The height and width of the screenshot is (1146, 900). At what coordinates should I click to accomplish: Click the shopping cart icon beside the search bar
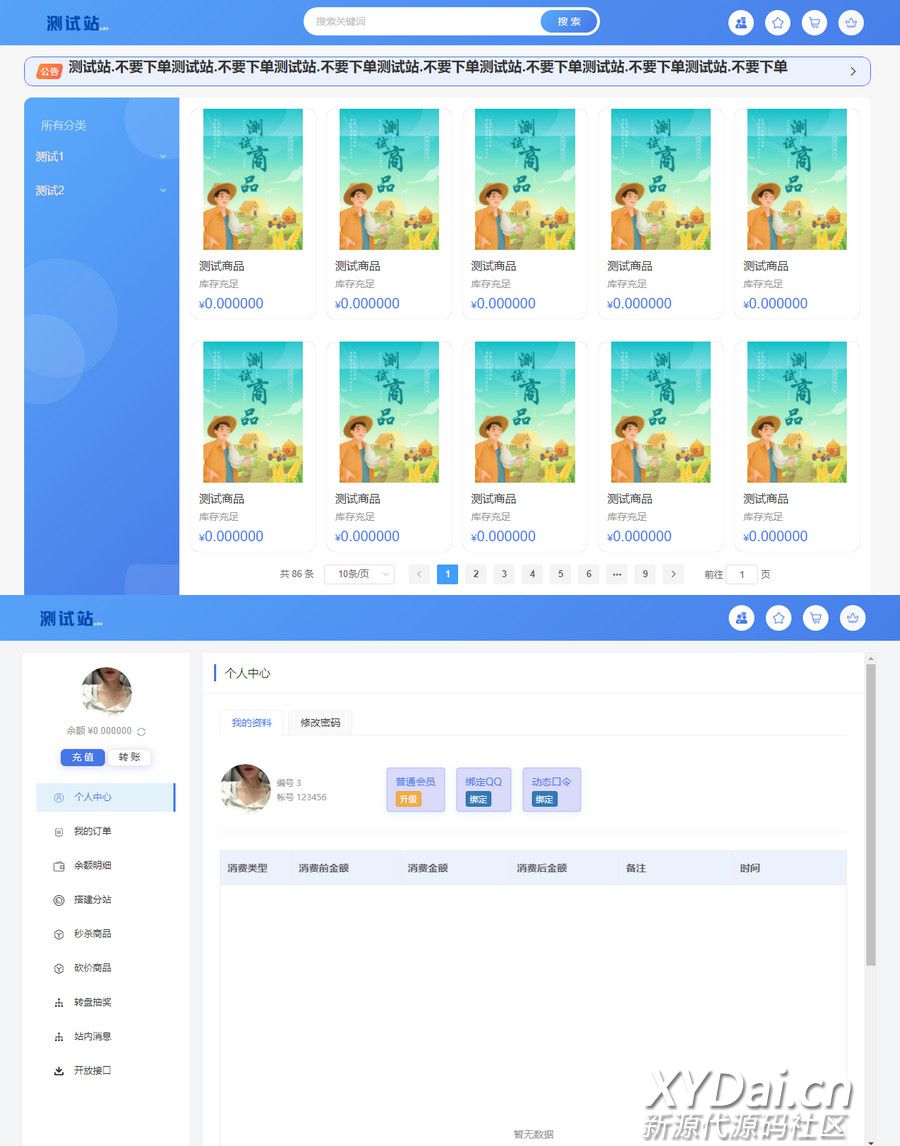(814, 23)
